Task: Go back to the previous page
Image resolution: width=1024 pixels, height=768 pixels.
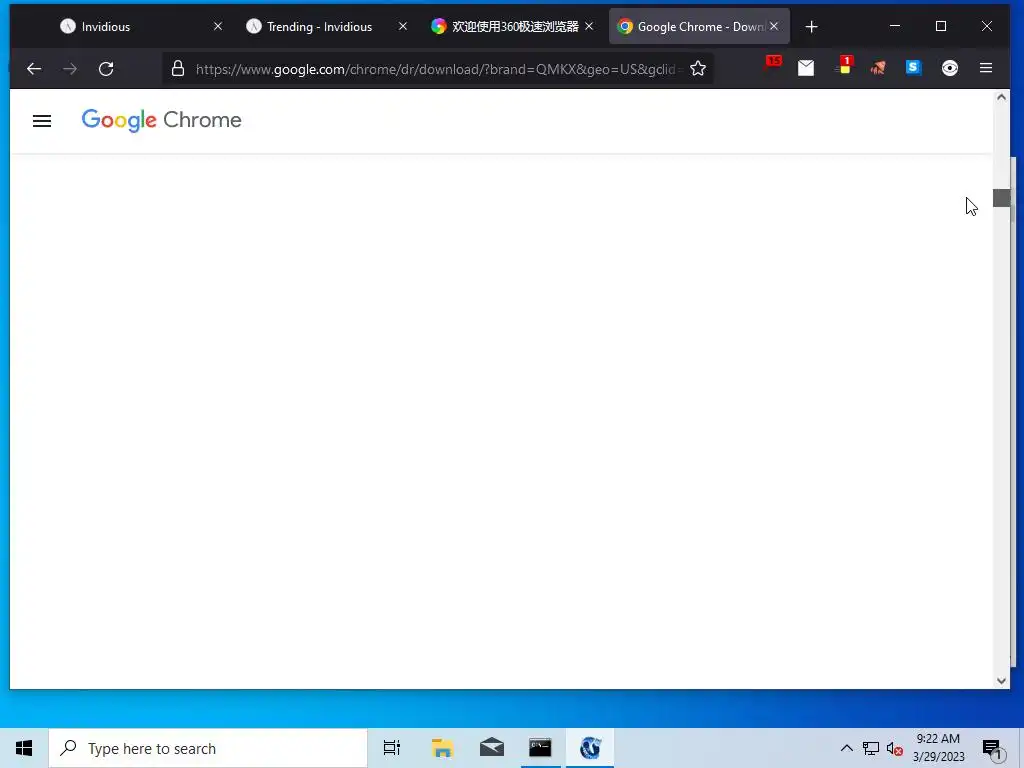Action: click(34, 69)
